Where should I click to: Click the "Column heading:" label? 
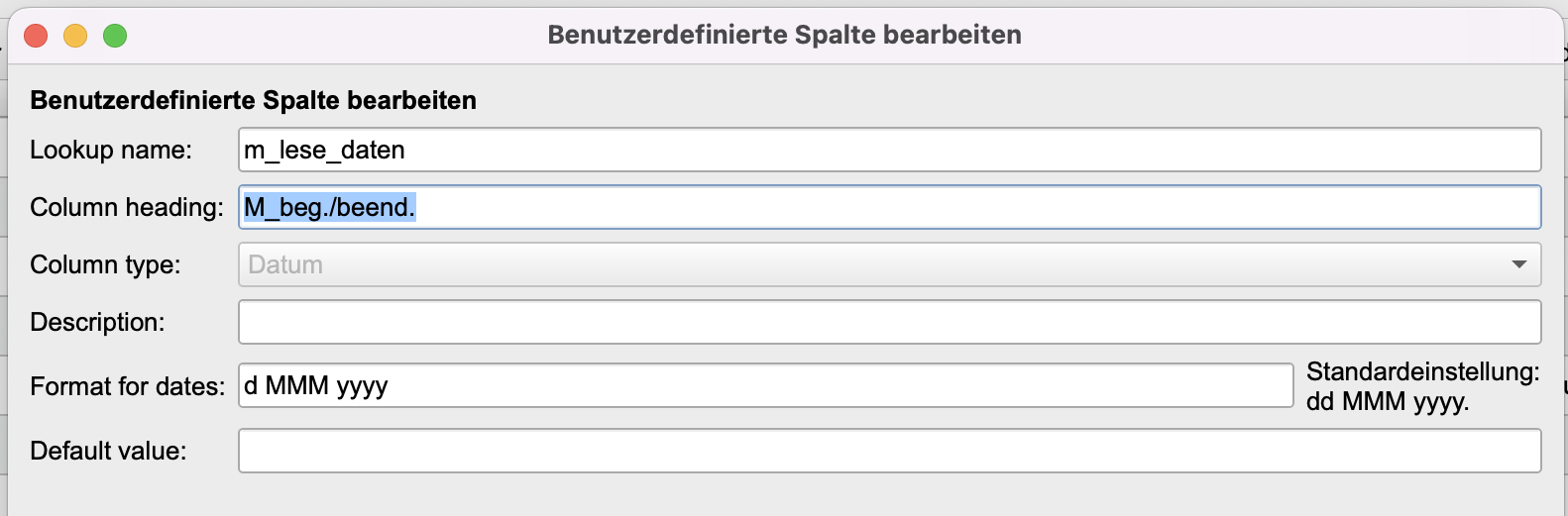click(x=127, y=207)
